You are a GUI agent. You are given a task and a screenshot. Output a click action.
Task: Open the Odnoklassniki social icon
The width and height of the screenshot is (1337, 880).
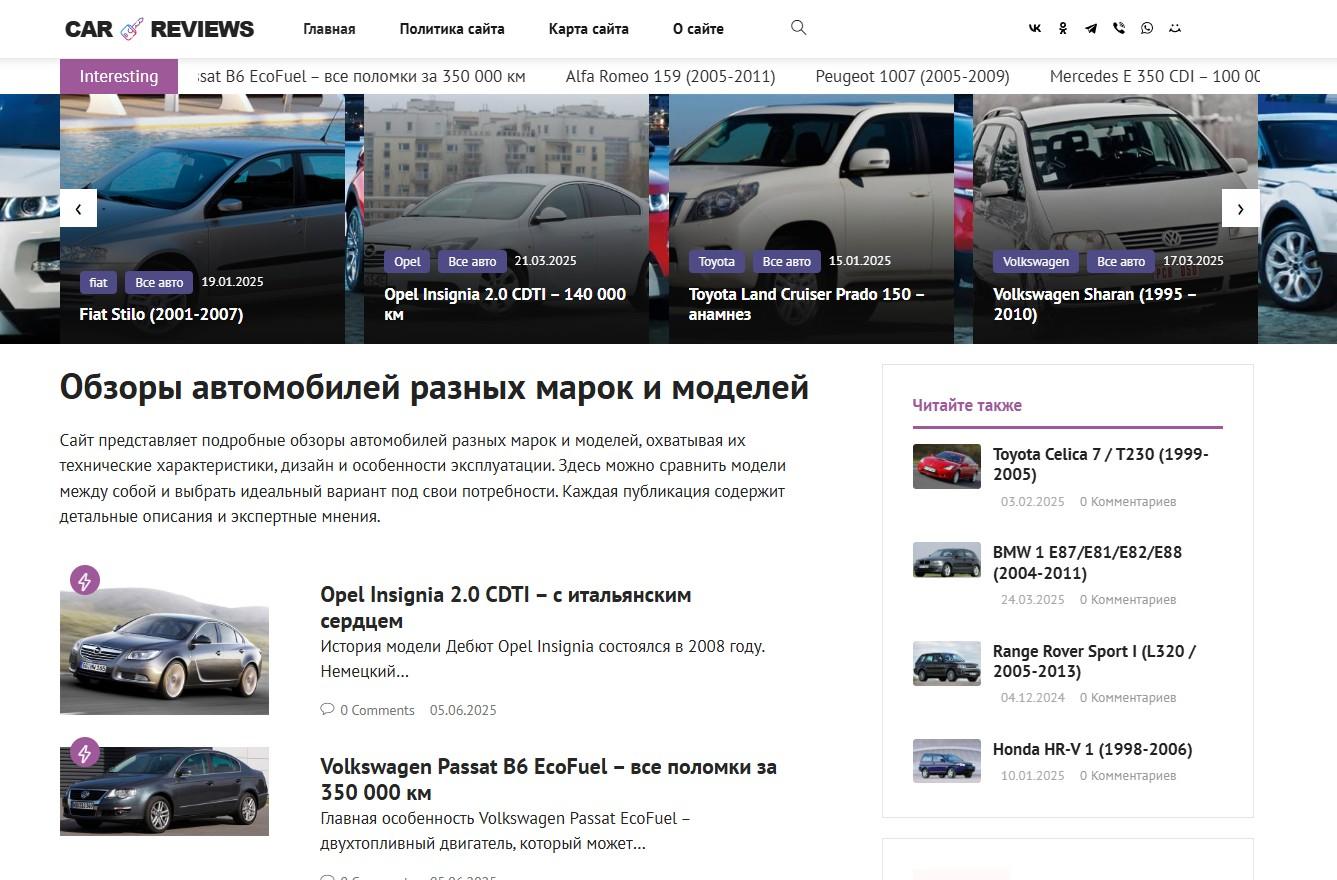1063,28
